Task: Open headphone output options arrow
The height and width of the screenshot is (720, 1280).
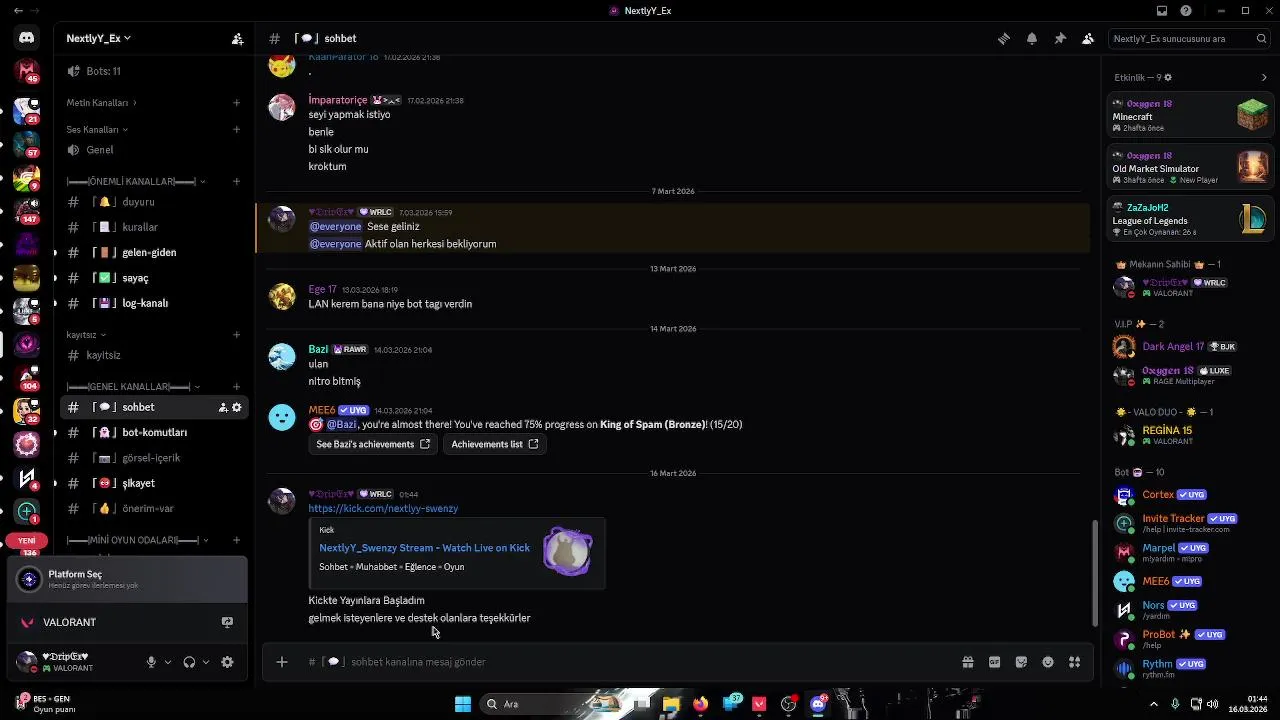Action: 206,662
